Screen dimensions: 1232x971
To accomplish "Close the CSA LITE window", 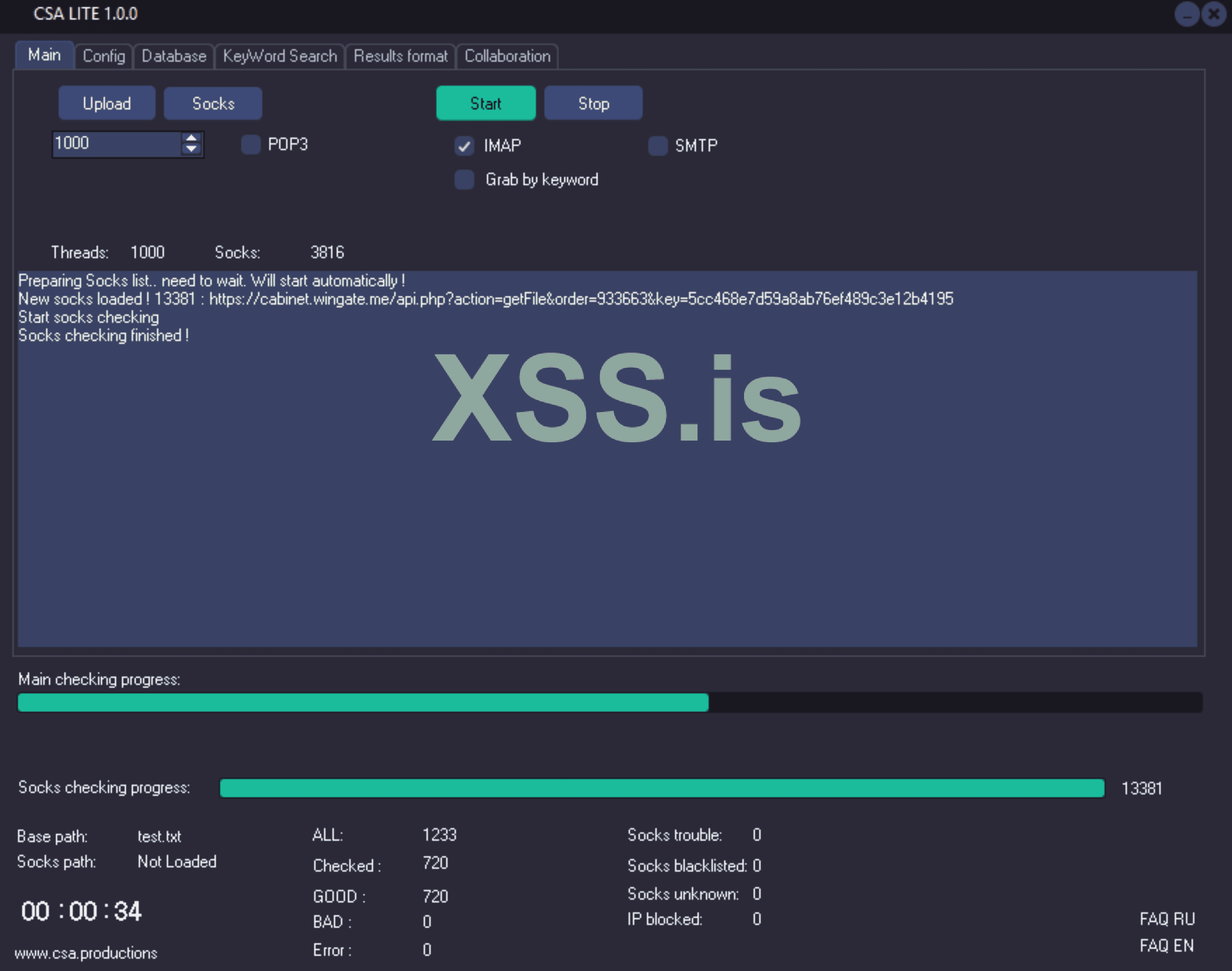I will point(1214,14).
